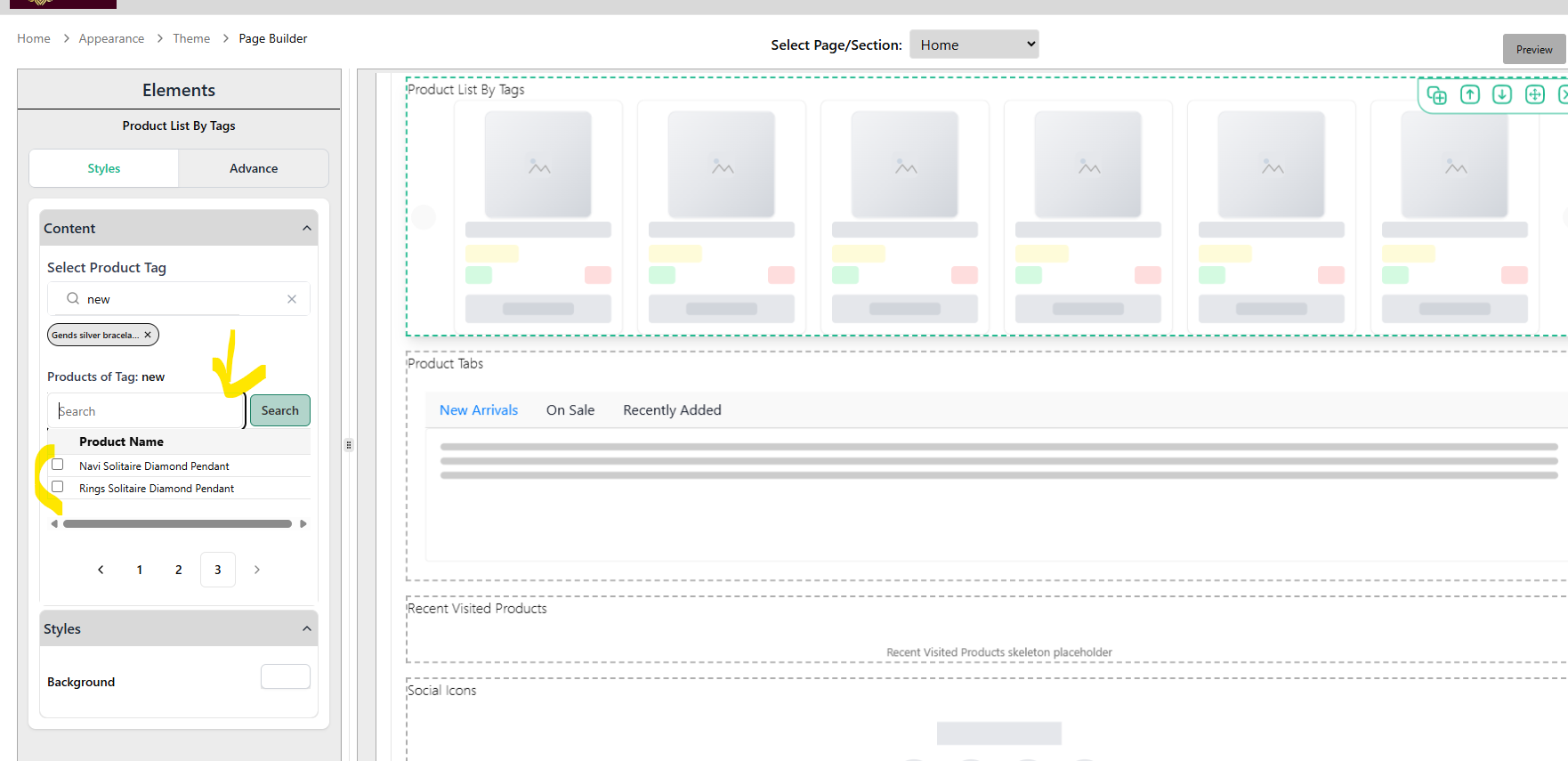Open the Select Page/Section dropdown
Viewport: 1568px width, 761px height.
click(x=974, y=45)
